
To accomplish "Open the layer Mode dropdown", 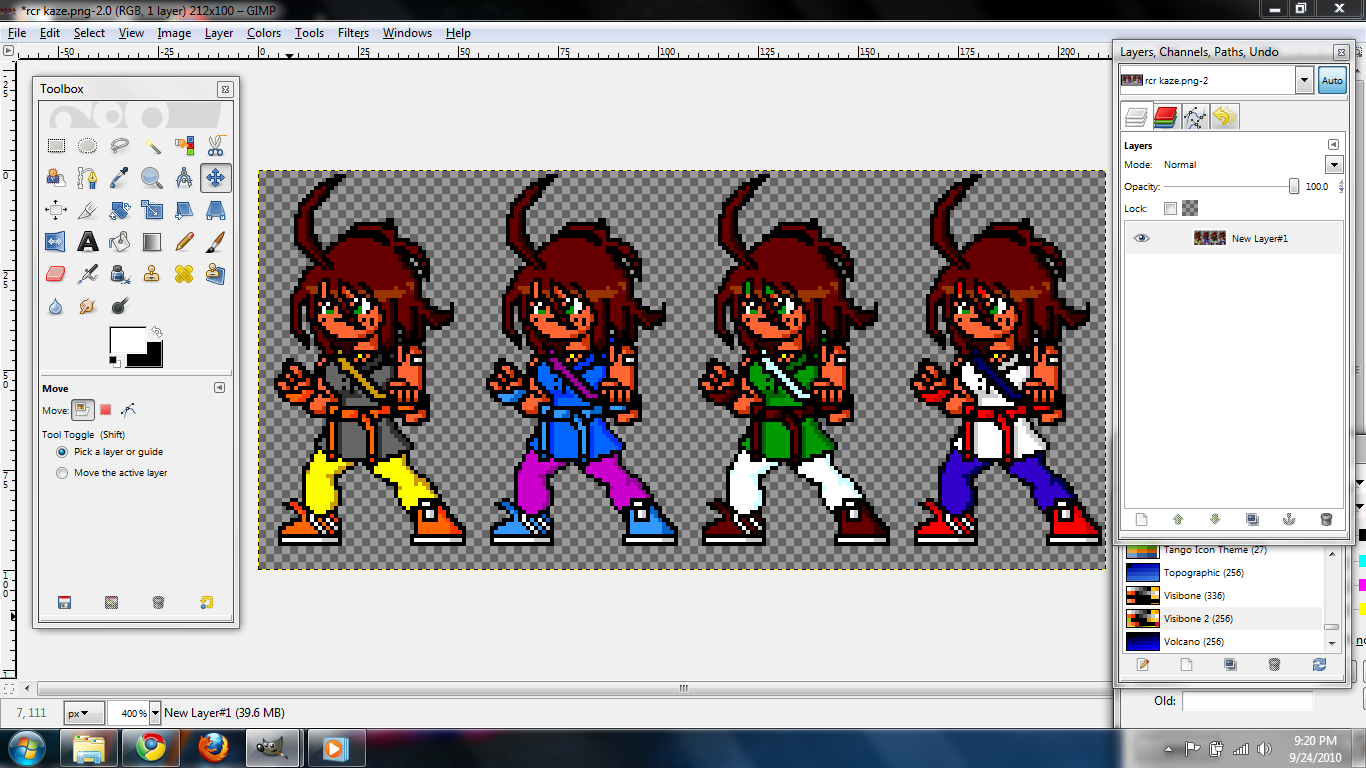I will click(x=1333, y=165).
